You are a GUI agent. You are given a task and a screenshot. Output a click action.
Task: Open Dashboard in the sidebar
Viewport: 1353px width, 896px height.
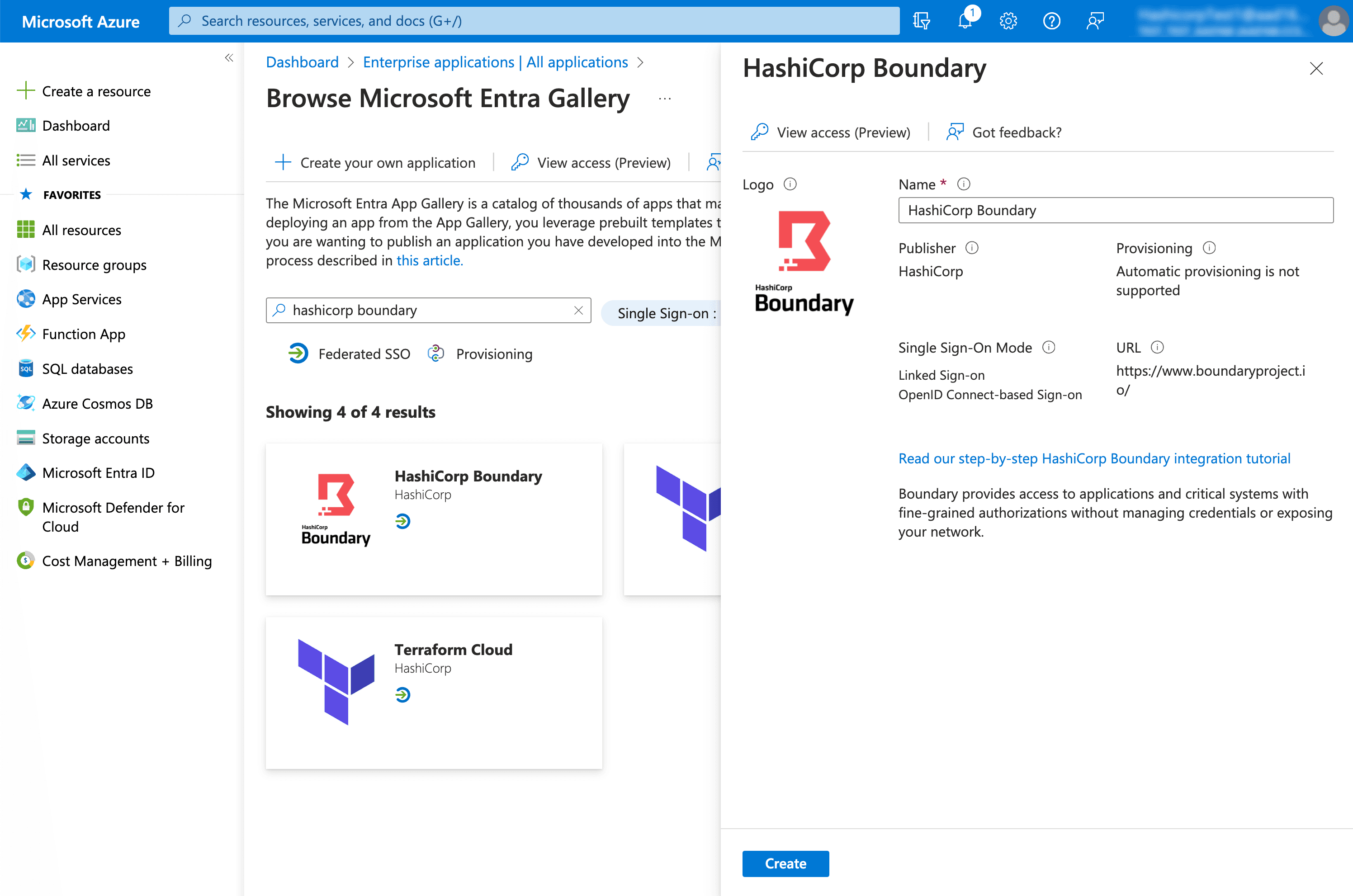(x=76, y=126)
